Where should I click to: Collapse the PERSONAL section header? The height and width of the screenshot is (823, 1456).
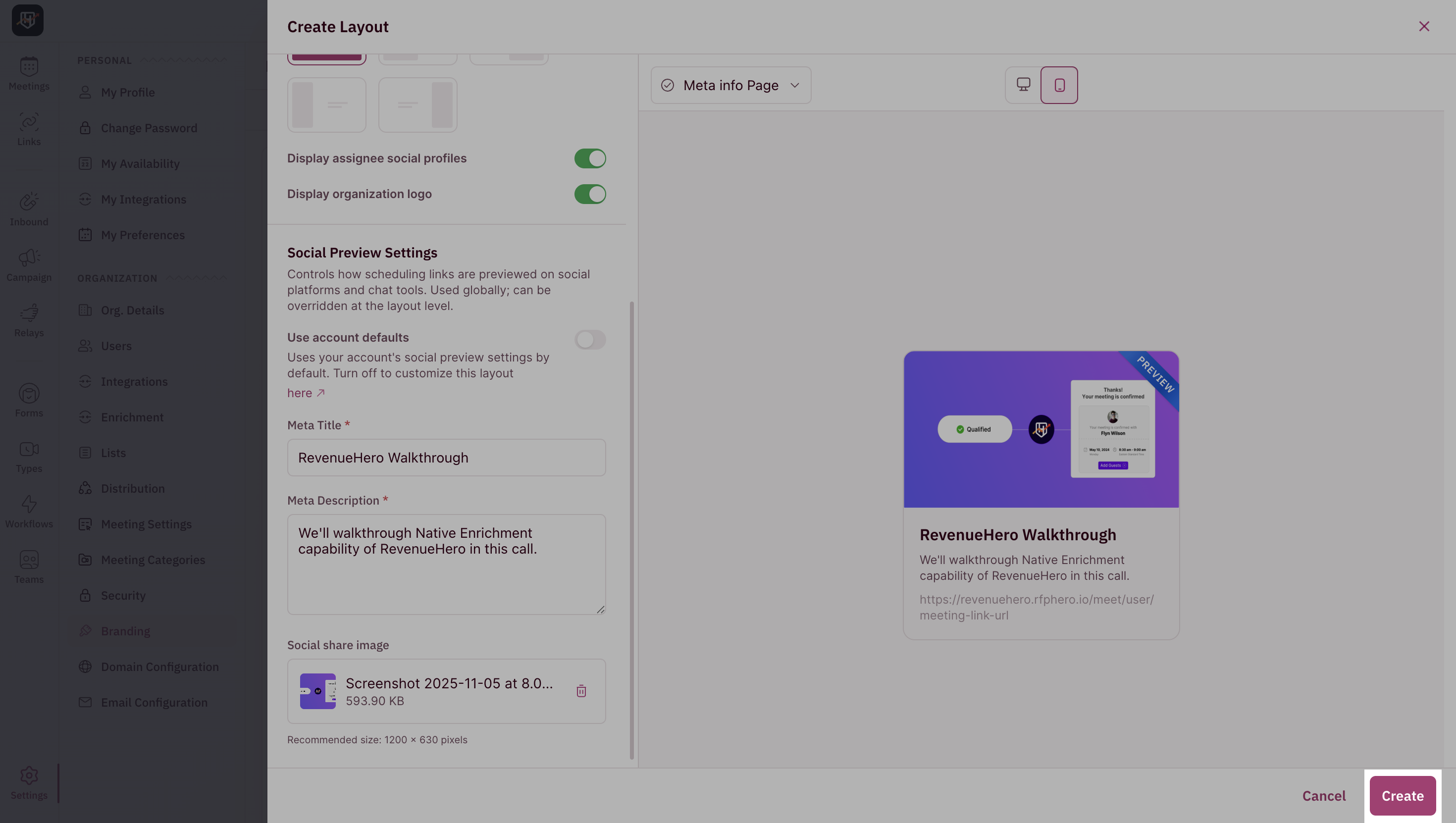tap(104, 60)
